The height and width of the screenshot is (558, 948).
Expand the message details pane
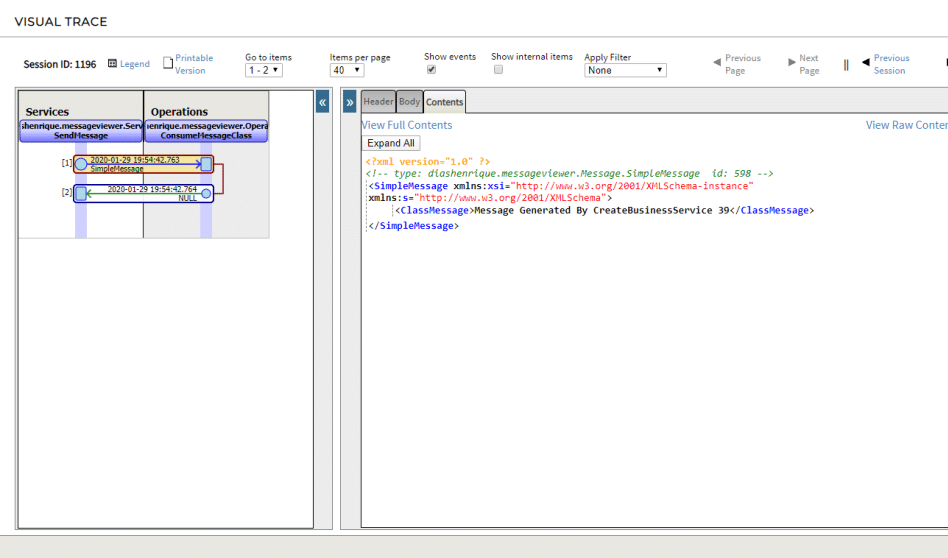pyautogui.click(x=349, y=102)
